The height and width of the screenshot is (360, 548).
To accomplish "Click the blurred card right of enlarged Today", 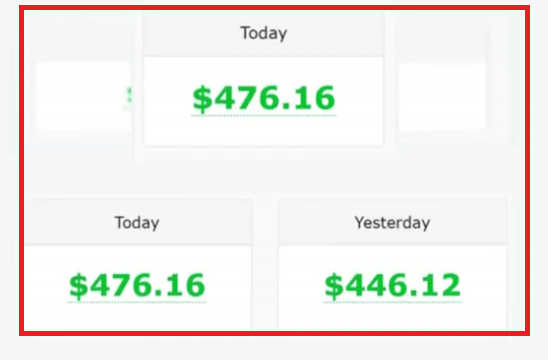I will pyautogui.click(x=442, y=97).
